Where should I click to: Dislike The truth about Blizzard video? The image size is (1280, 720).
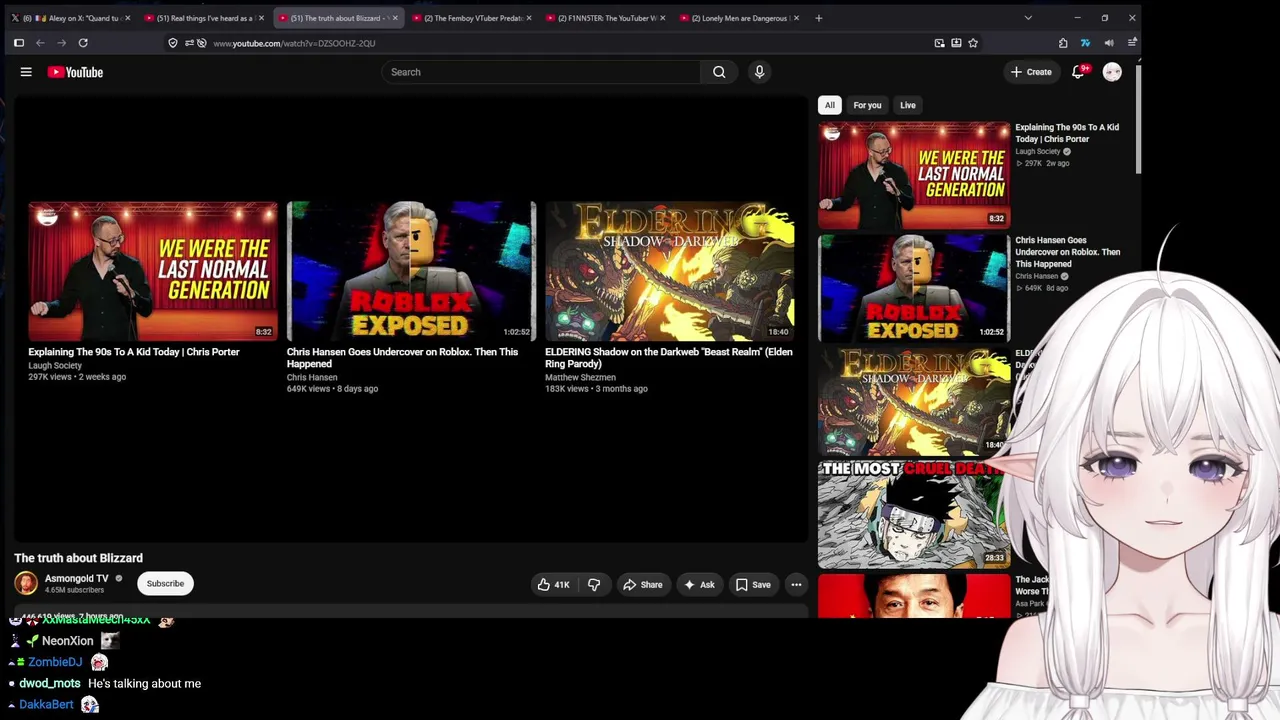pyautogui.click(x=594, y=585)
